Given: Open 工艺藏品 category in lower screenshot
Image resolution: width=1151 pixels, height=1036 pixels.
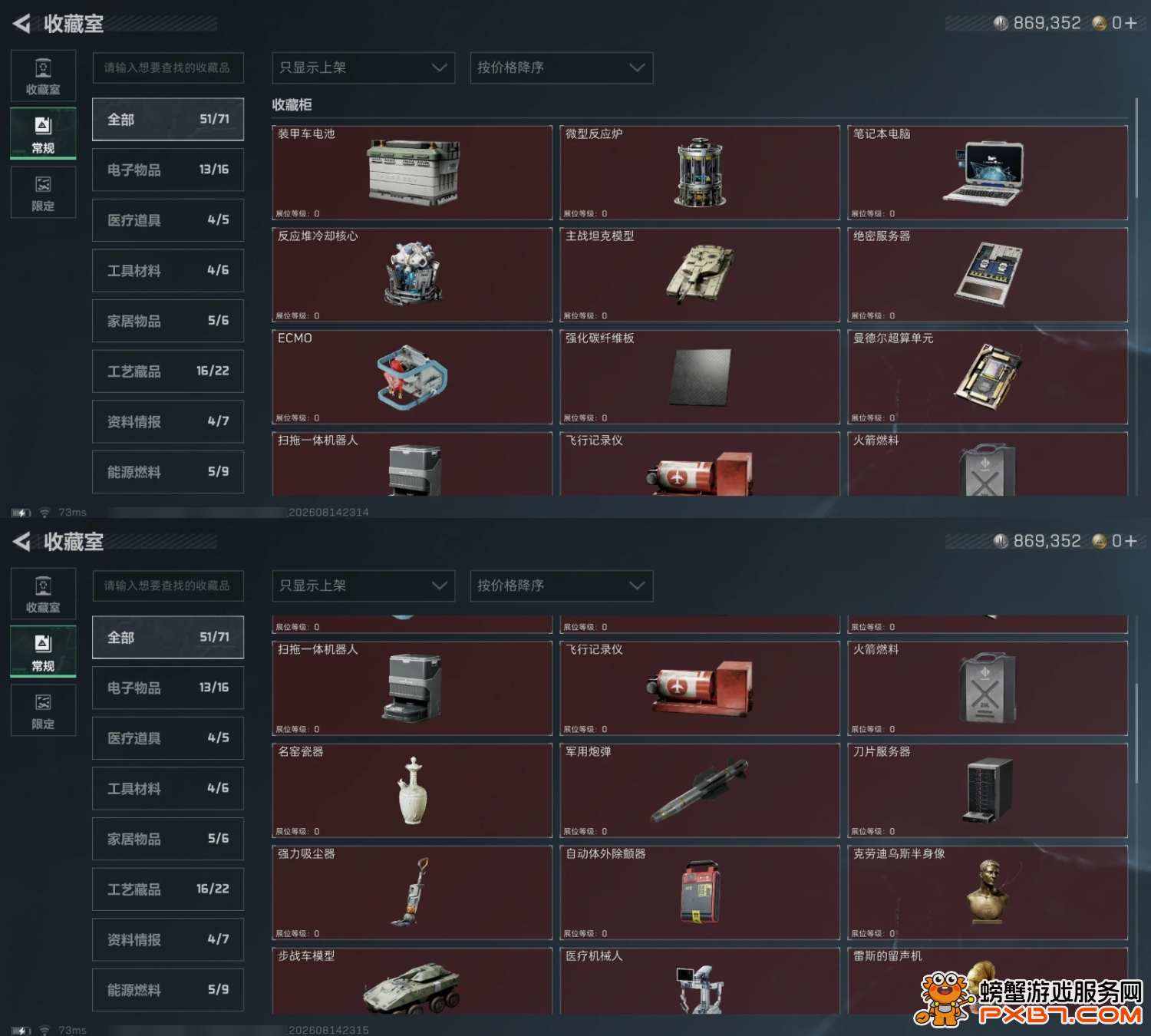Looking at the screenshot, I should pos(168,889).
